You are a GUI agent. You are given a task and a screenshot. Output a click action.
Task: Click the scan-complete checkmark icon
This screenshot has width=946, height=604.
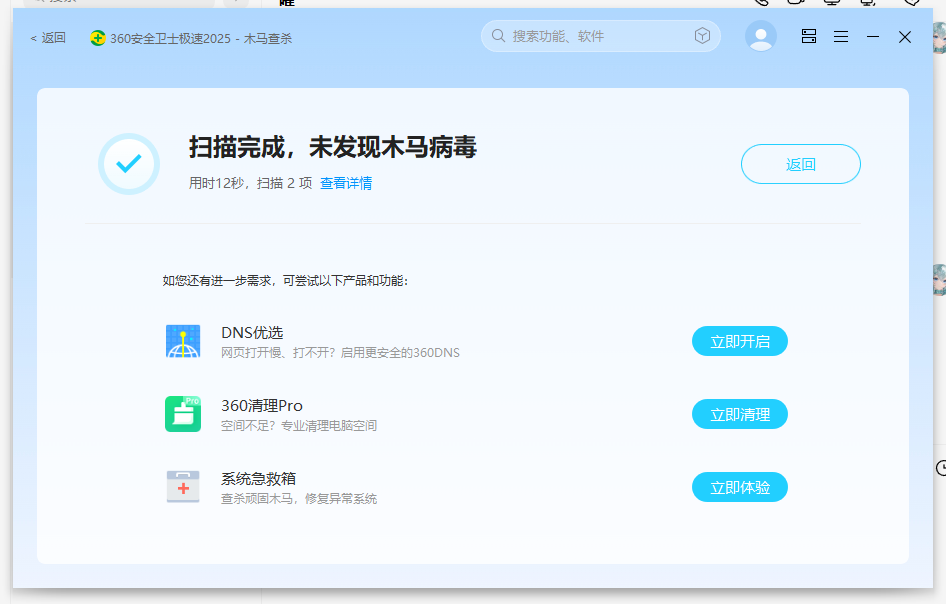129,164
